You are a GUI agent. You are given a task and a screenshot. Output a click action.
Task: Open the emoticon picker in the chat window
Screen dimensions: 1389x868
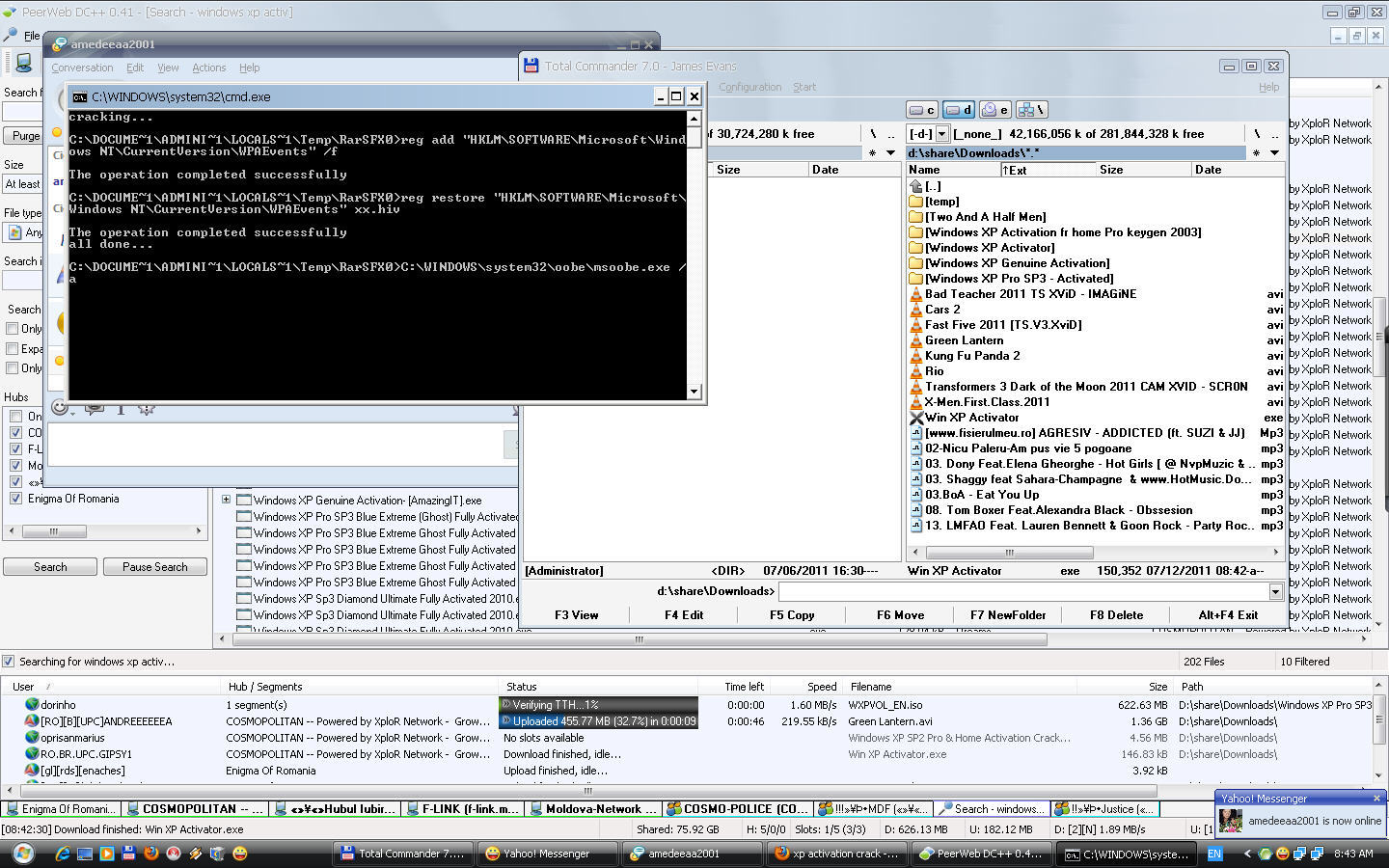coord(61,408)
